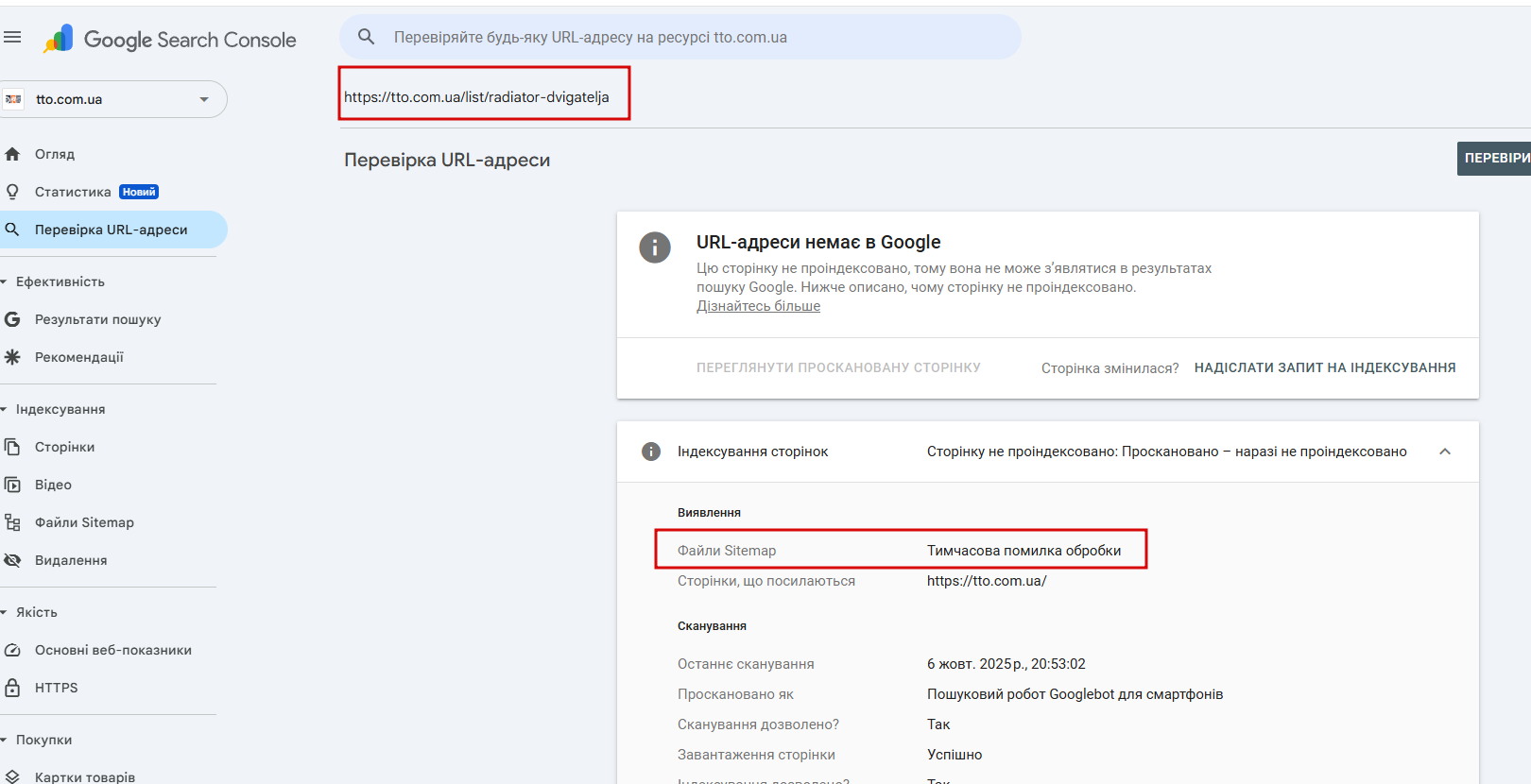Click the HTTPS padlock icon
The height and width of the screenshot is (784, 1531).
coord(12,688)
